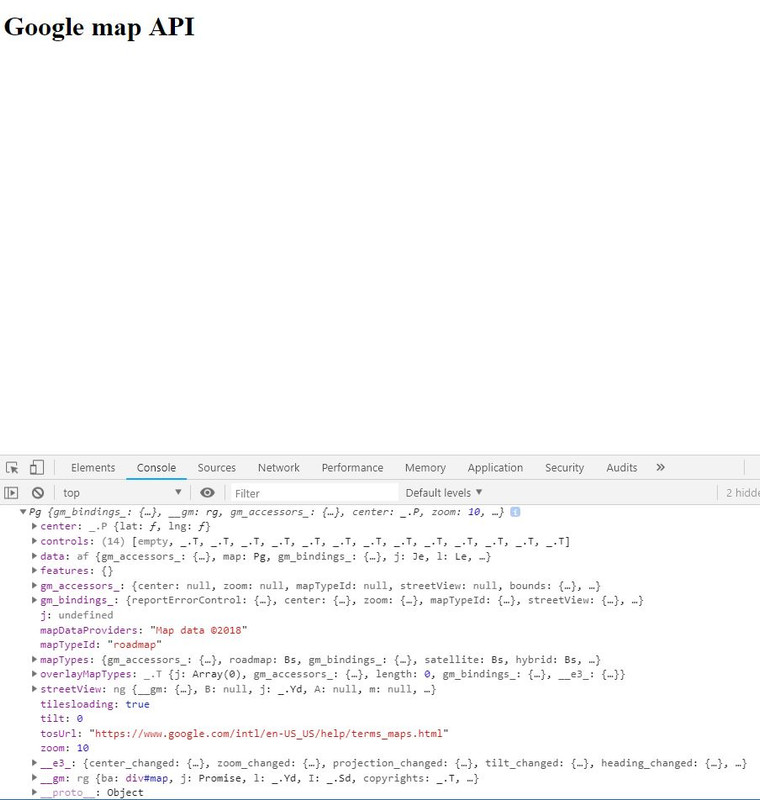Expand the __gm property

tap(34, 778)
